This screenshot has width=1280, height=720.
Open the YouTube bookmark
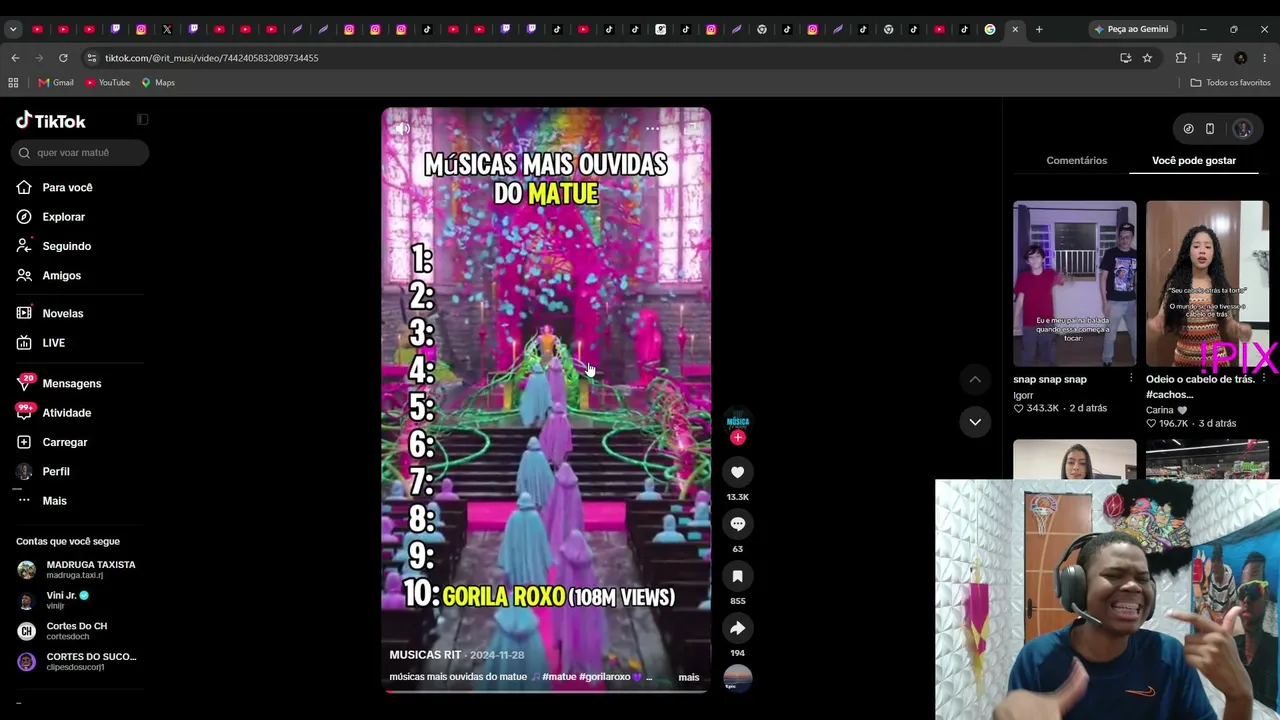(x=108, y=83)
